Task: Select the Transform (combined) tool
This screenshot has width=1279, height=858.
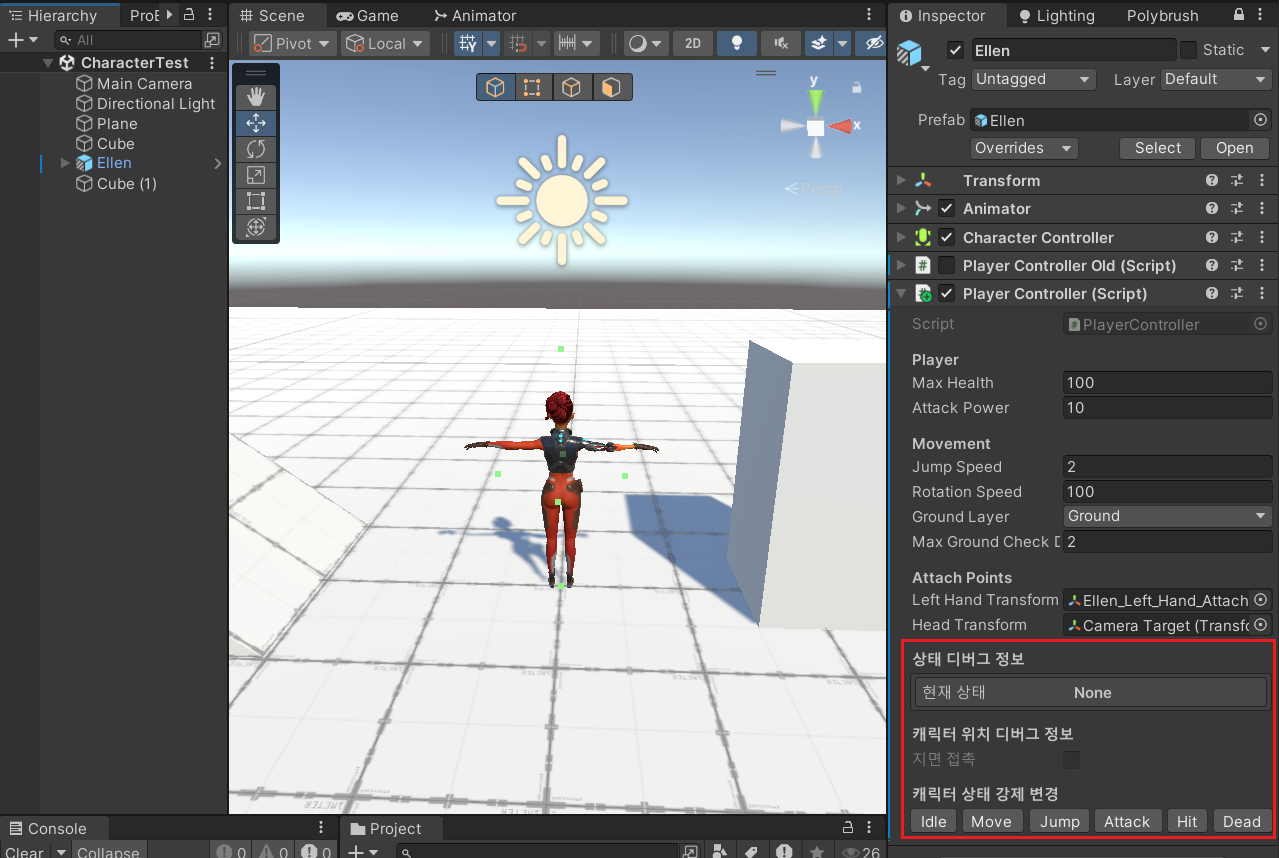Action: [256, 227]
